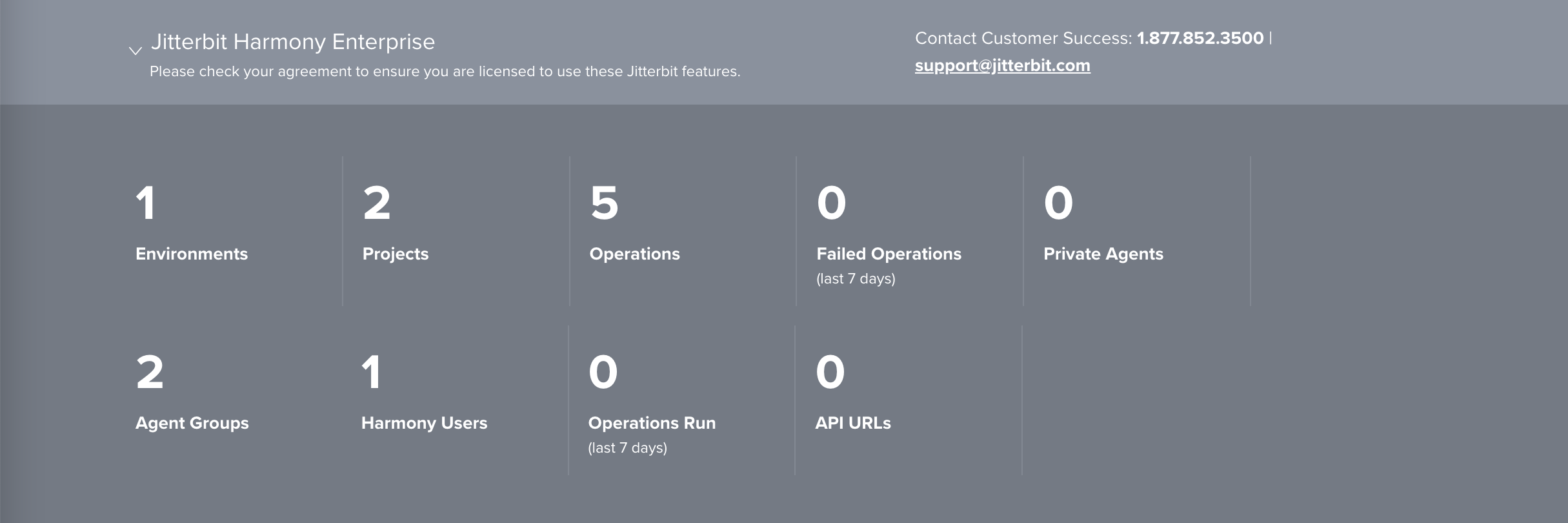Click the '(last 7 days)' note under Failed Operations
Viewport: 1568px width, 523px height.
click(x=856, y=279)
